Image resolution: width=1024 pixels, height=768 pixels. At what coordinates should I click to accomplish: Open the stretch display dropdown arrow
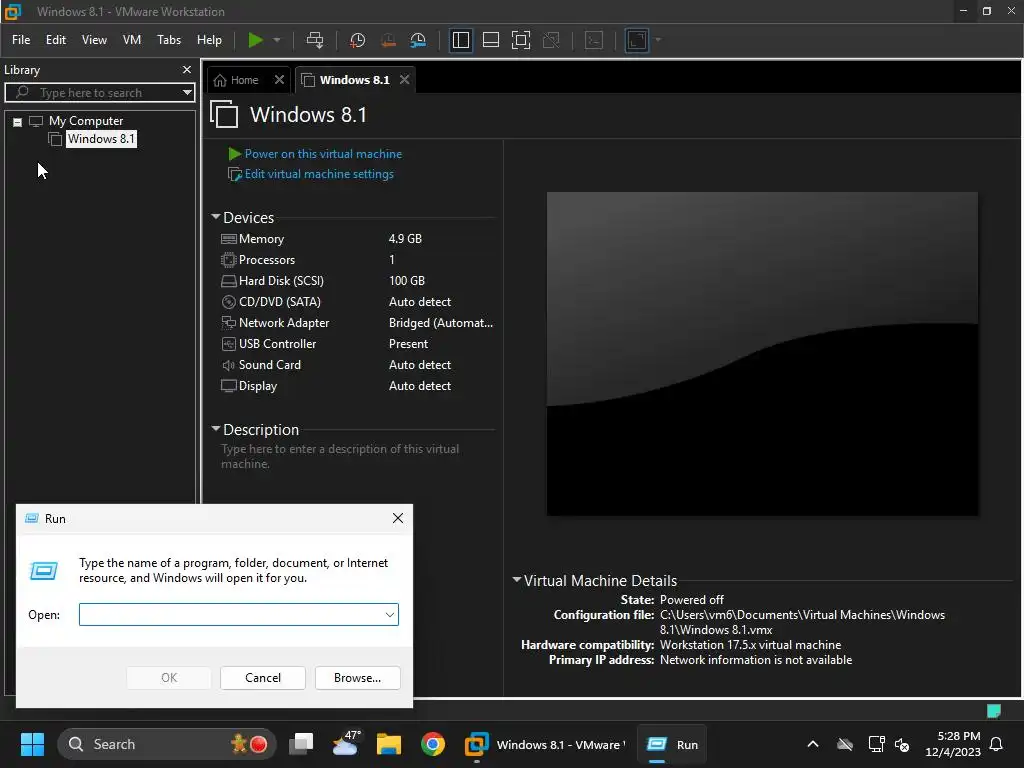pyautogui.click(x=658, y=40)
